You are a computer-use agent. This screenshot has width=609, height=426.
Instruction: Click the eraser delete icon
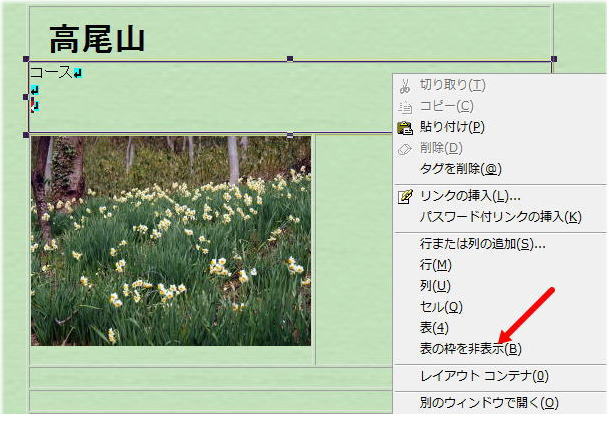405,149
